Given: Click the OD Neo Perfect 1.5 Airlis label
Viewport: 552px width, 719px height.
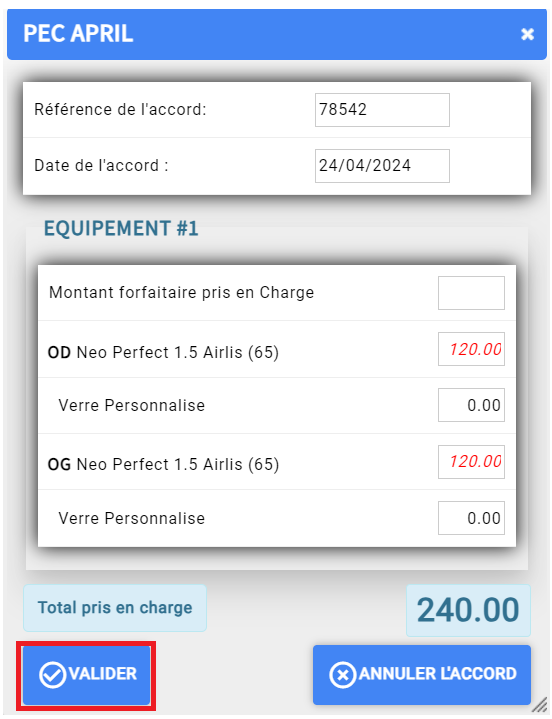Looking at the screenshot, I should [163, 353].
